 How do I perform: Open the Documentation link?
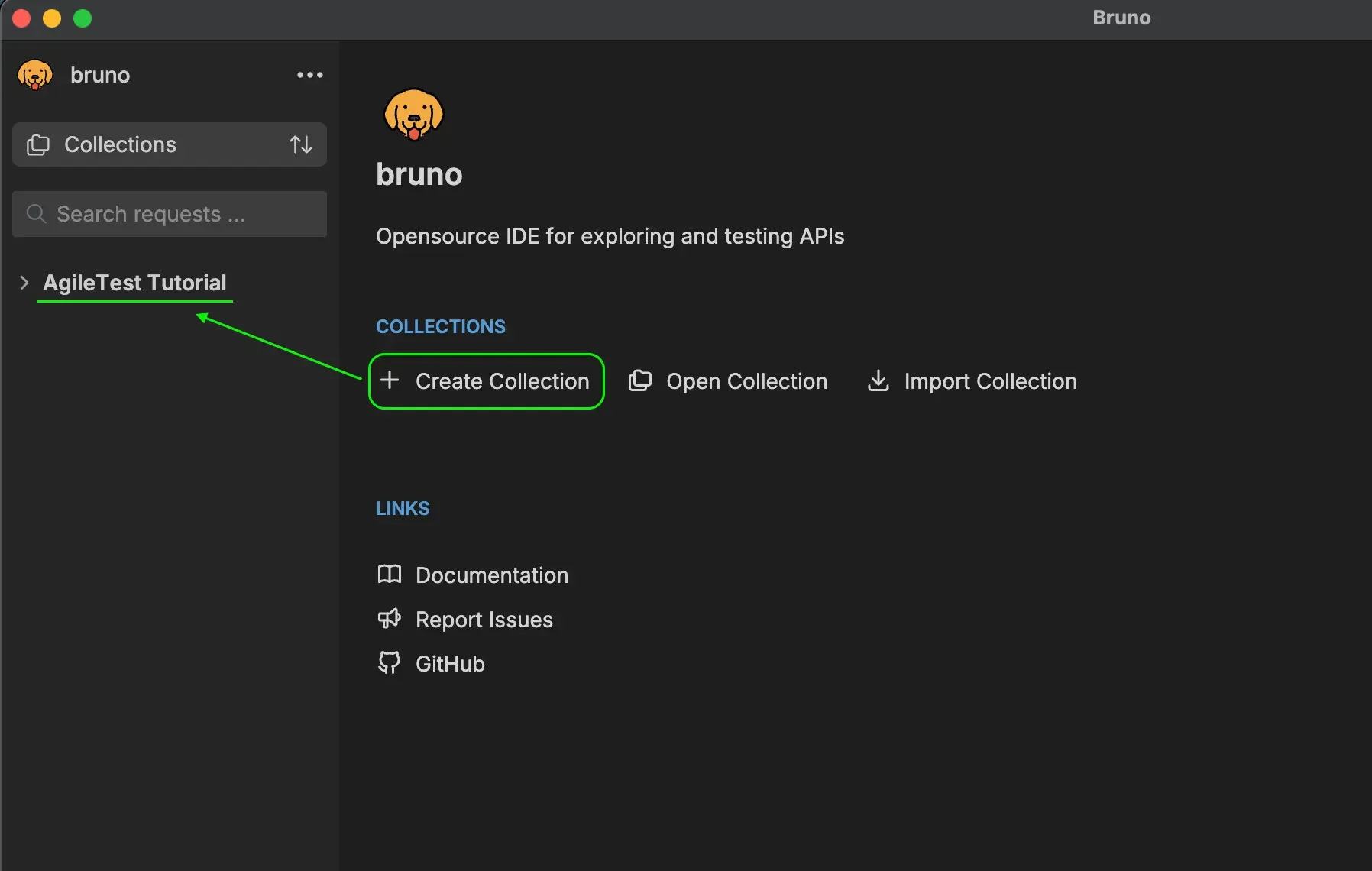coord(491,575)
